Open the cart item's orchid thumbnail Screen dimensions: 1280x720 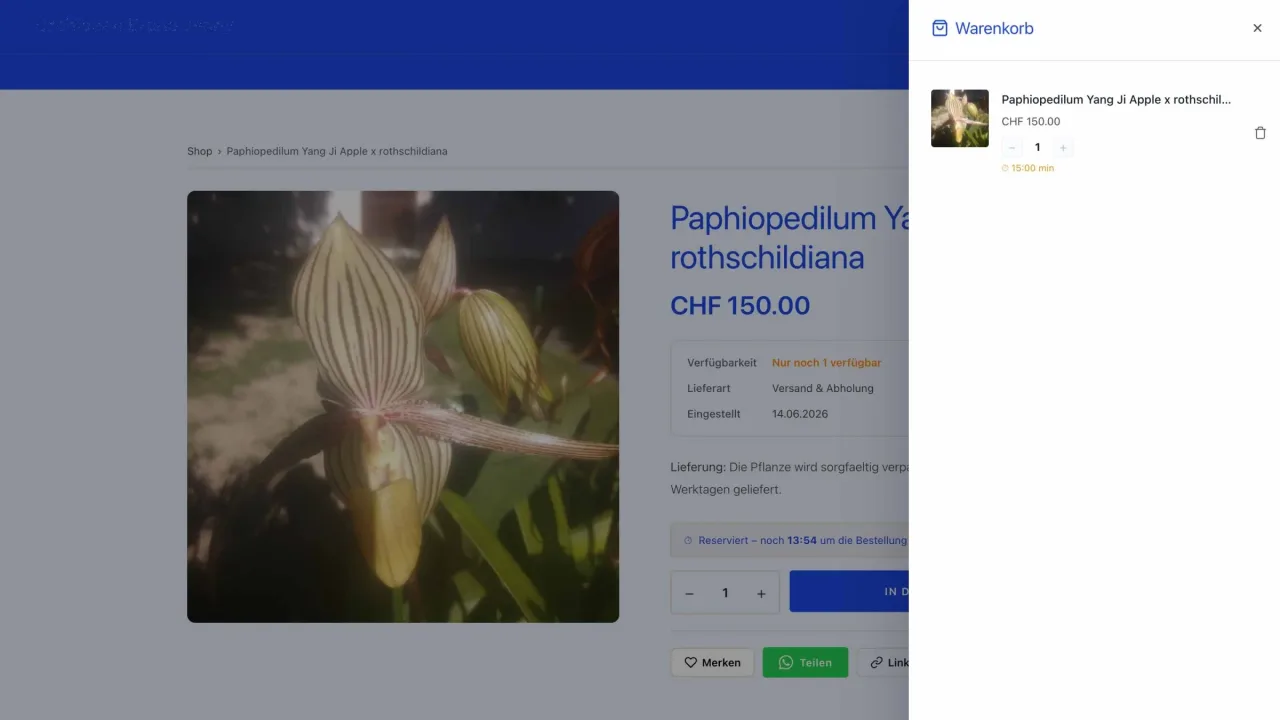click(x=960, y=118)
